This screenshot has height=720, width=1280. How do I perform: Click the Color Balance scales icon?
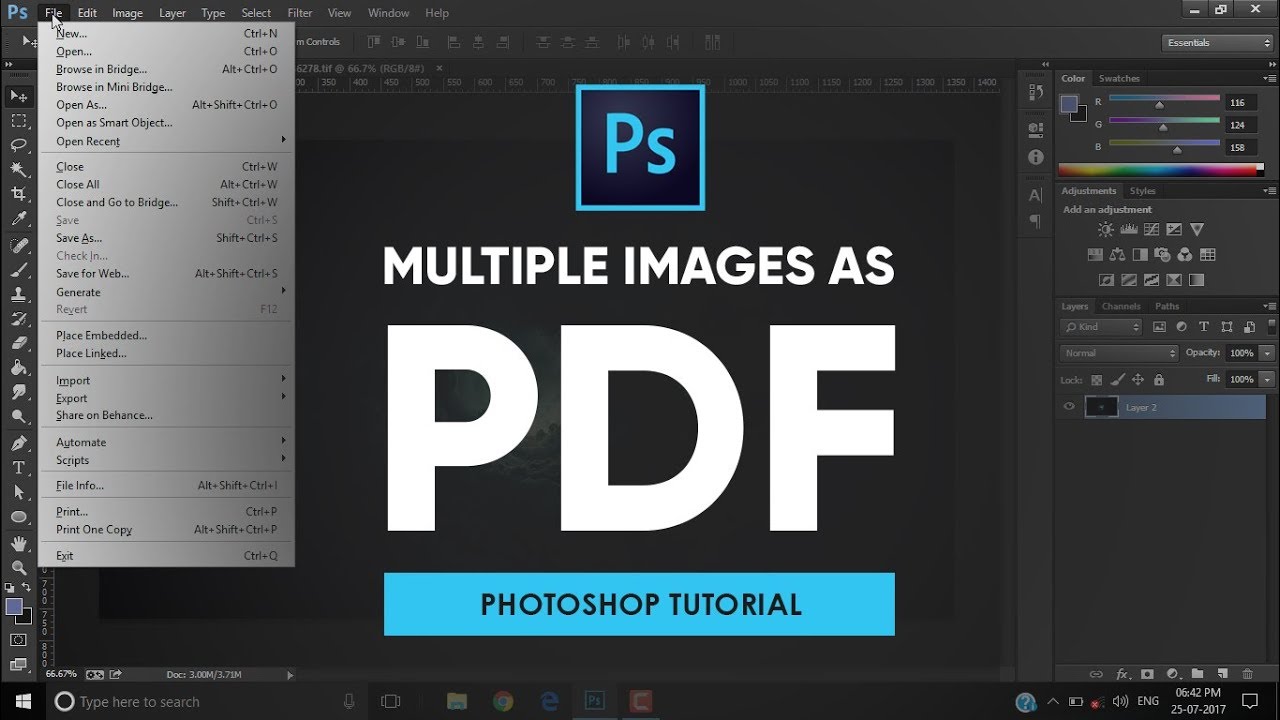pyautogui.click(x=1117, y=255)
